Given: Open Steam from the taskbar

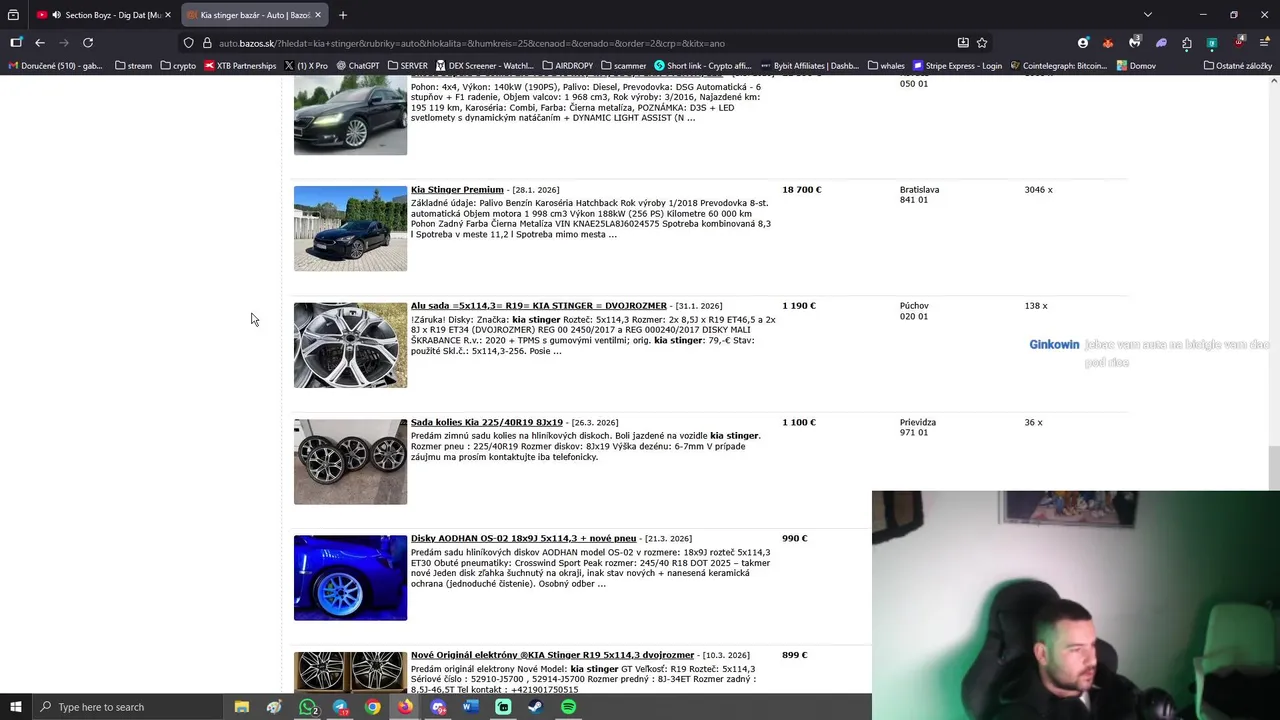Looking at the screenshot, I should coord(536,707).
